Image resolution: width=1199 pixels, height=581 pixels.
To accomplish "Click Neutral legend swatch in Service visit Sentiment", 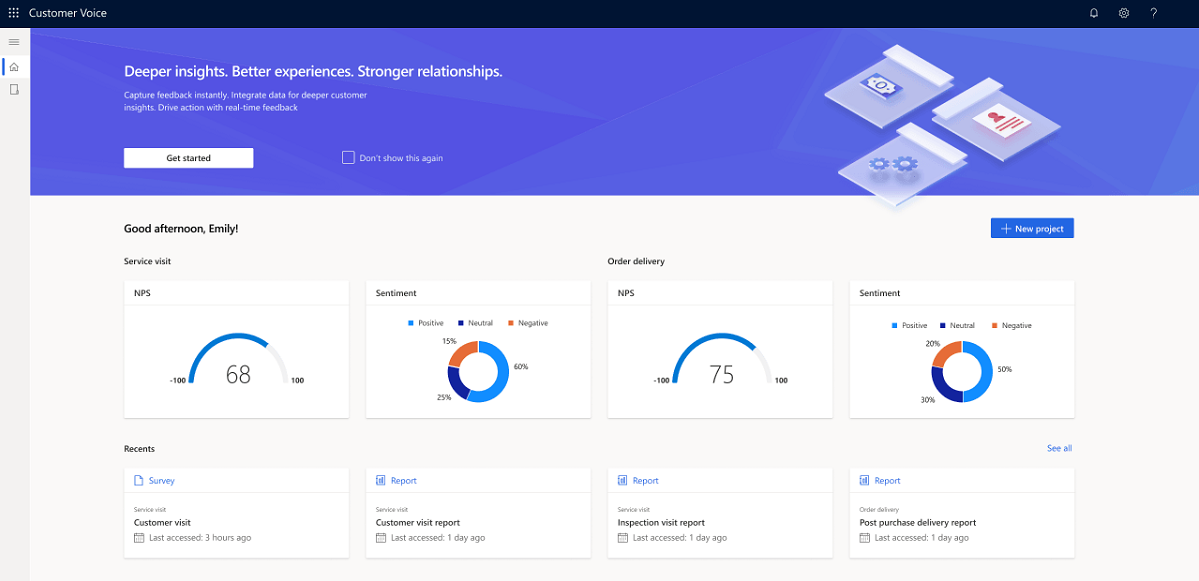I will point(461,323).
